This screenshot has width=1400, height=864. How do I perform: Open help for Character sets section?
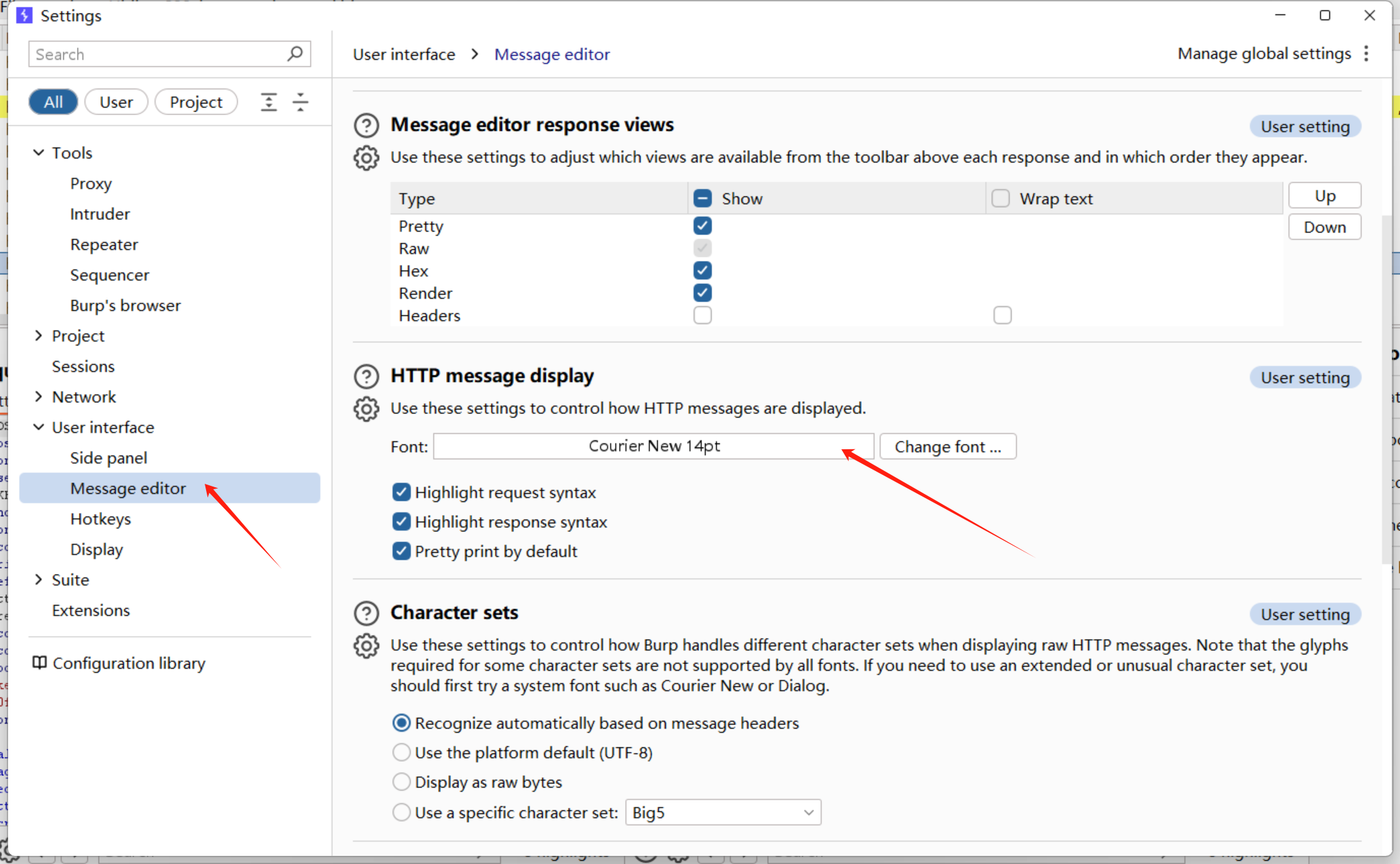[x=366, y=613]
